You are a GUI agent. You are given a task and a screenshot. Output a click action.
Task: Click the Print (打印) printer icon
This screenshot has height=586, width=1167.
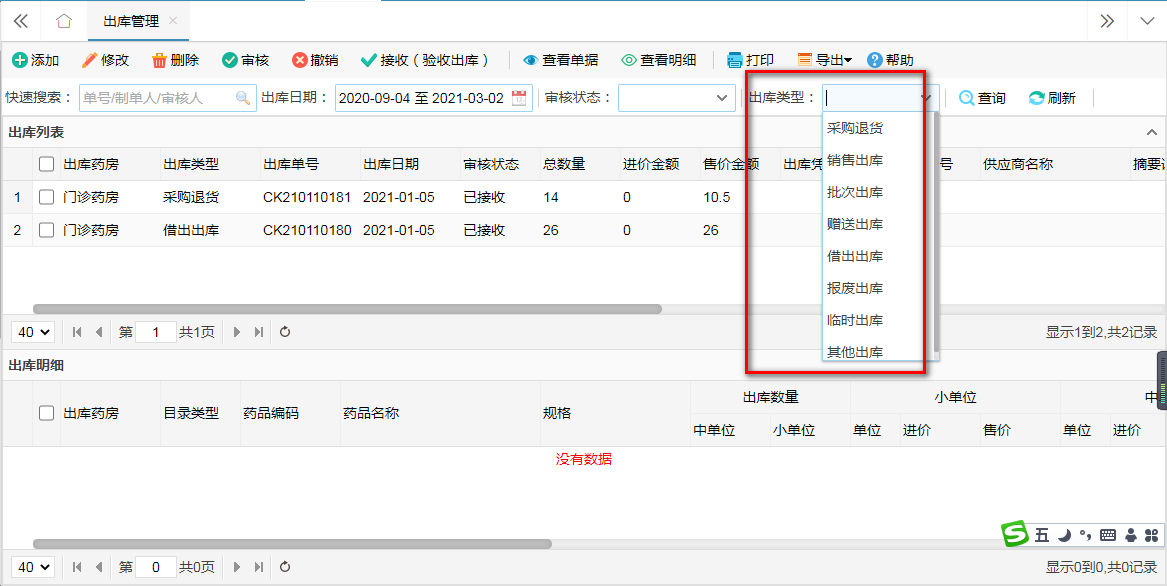pyautogui.click(x=735, y=60)
